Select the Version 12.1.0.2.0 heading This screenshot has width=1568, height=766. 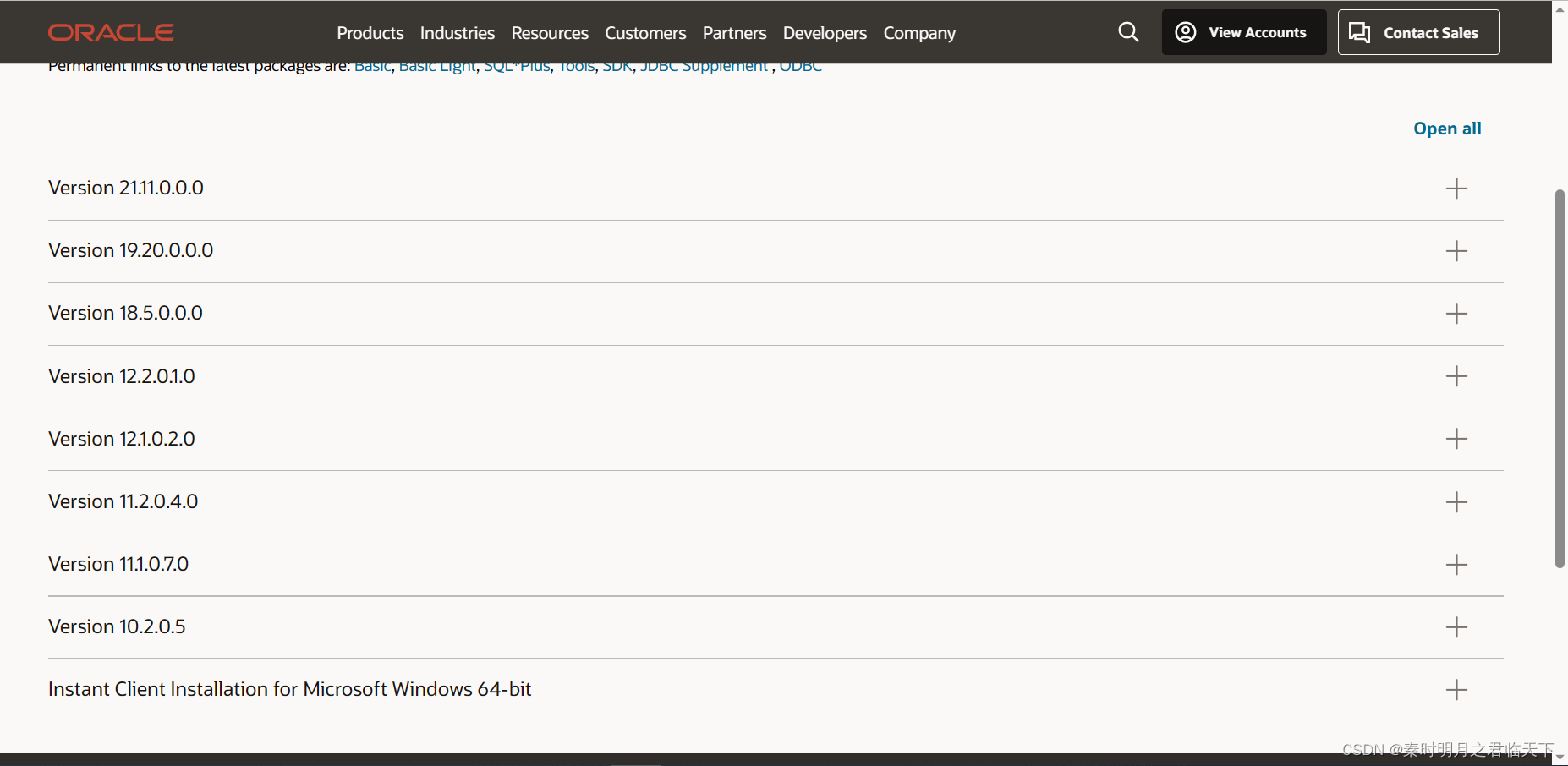click(122, 439)
